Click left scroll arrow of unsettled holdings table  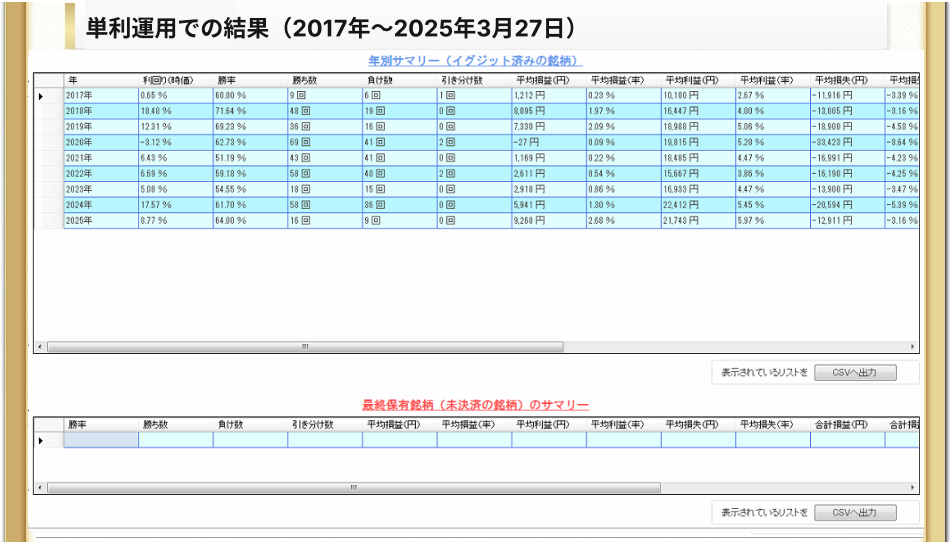pyautogui.click(x=40, y=488)
